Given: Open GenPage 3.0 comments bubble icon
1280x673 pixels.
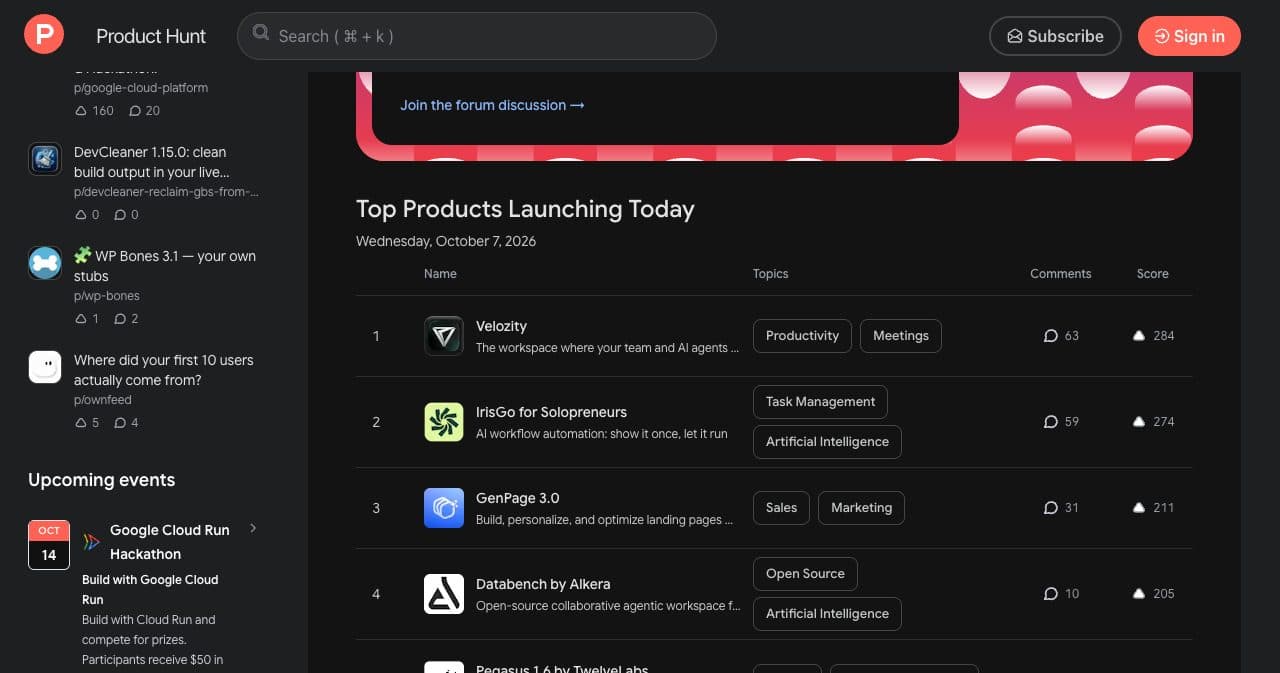Looking at the screenshot, I should click(1051, 508).
